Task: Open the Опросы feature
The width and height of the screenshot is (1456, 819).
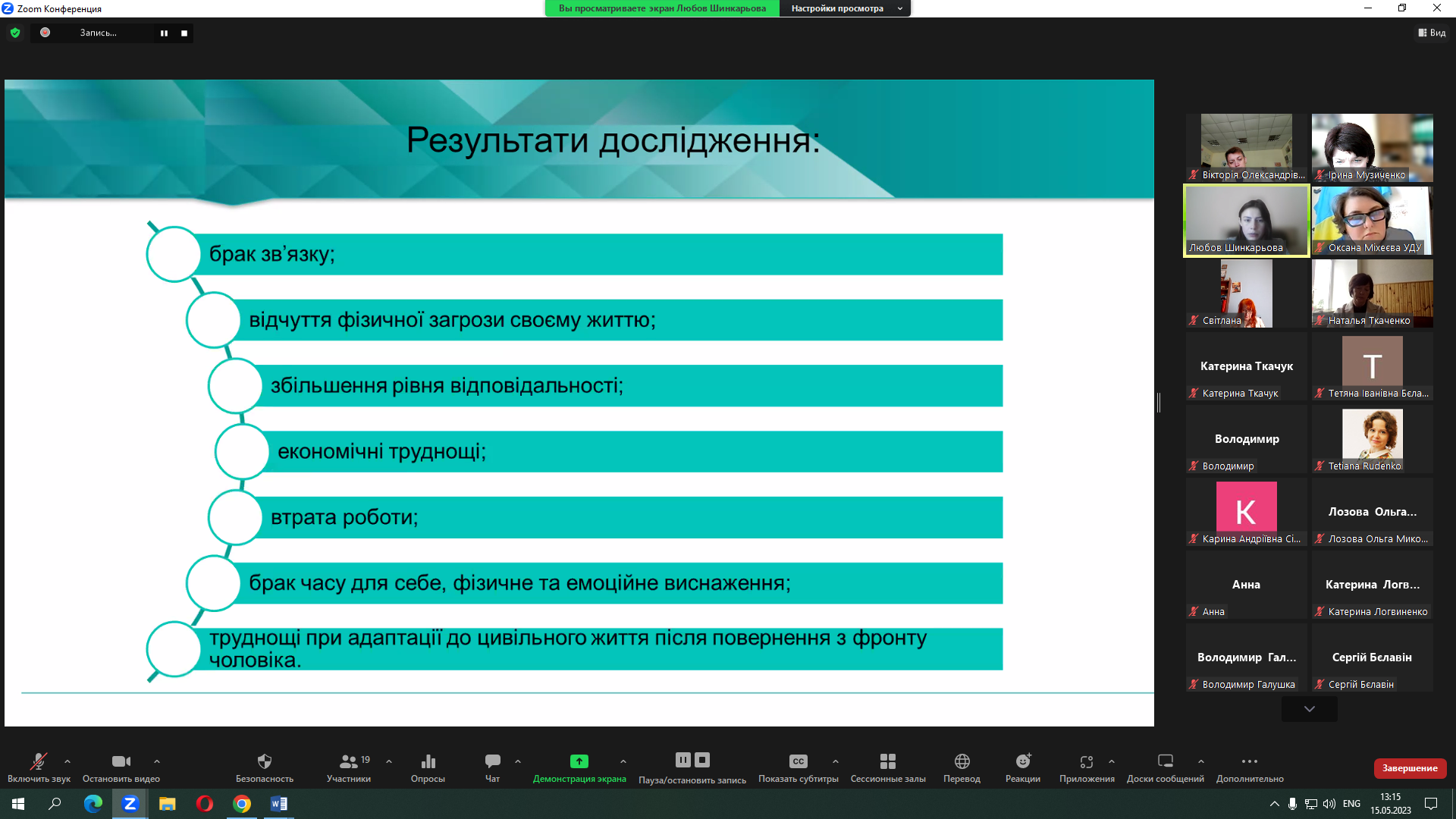Action: (x=428, y=766)
